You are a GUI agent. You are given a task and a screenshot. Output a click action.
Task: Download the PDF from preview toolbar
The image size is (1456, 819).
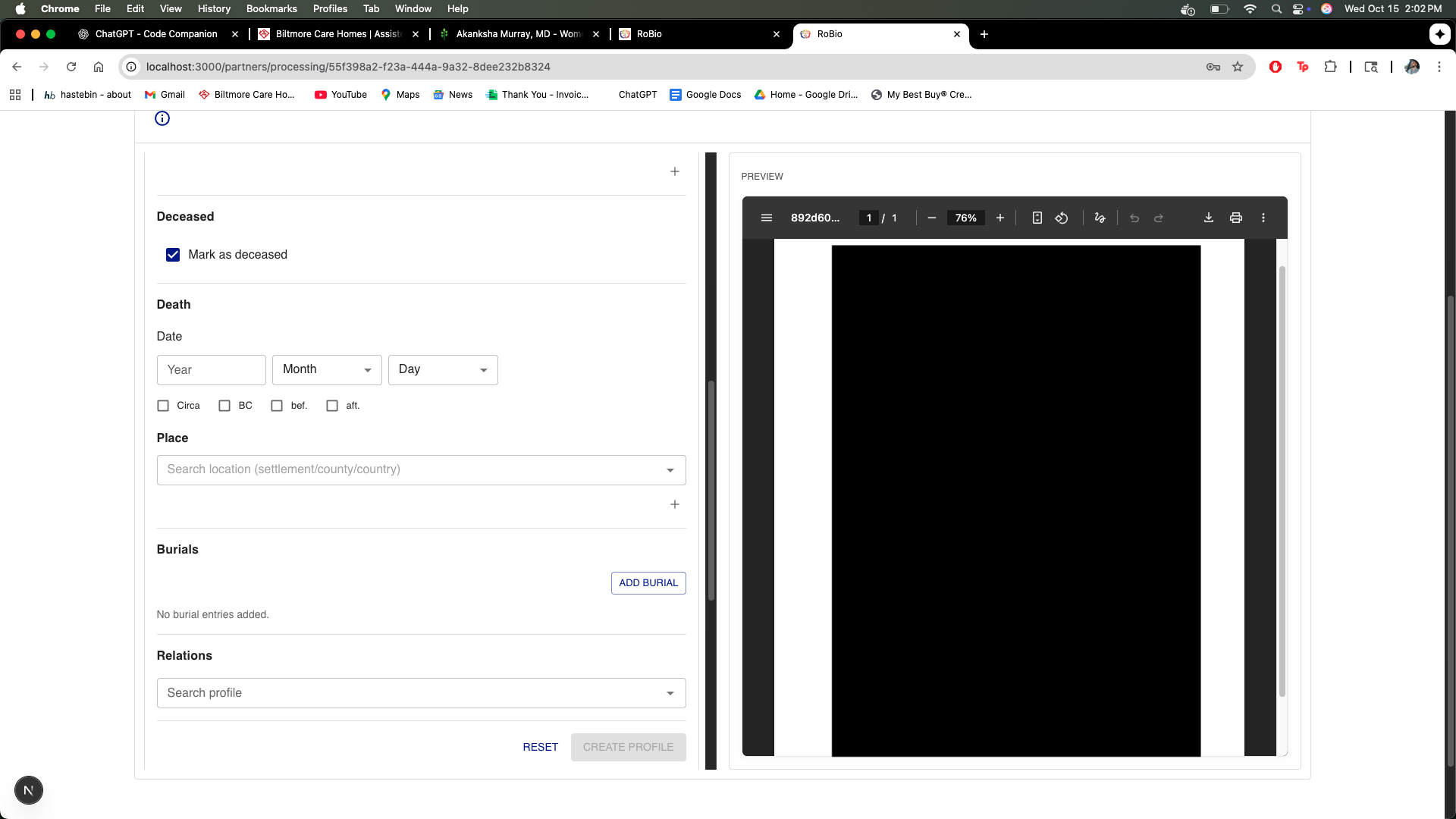[x=1209, y=218]
